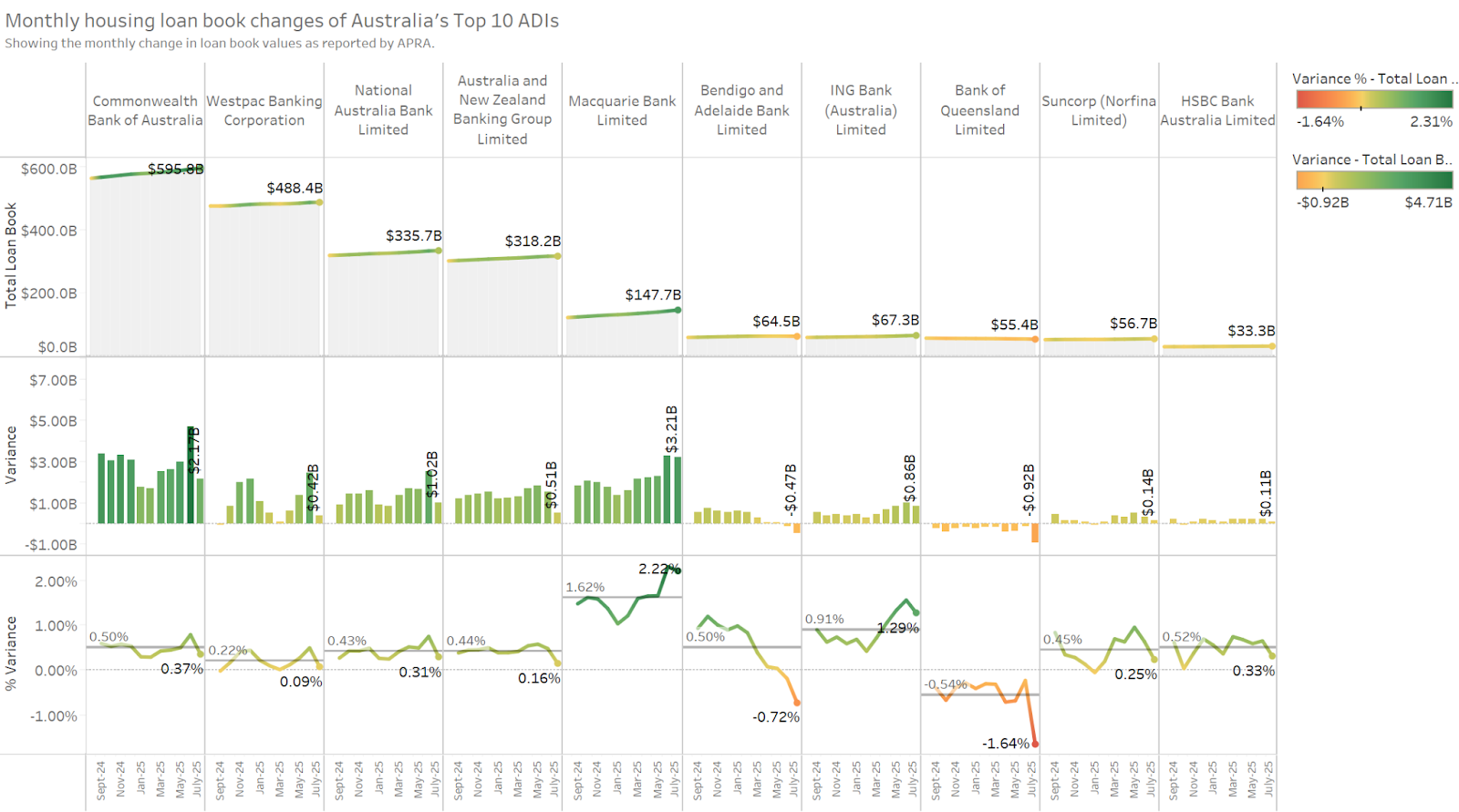Click the $0.11B HSBC variance label
This screenshot has width=1459, height=812.
1265,494
